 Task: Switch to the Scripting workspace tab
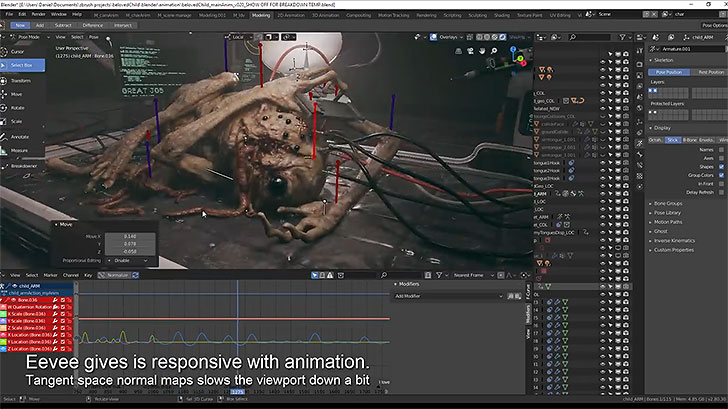[x=452, y=15]
